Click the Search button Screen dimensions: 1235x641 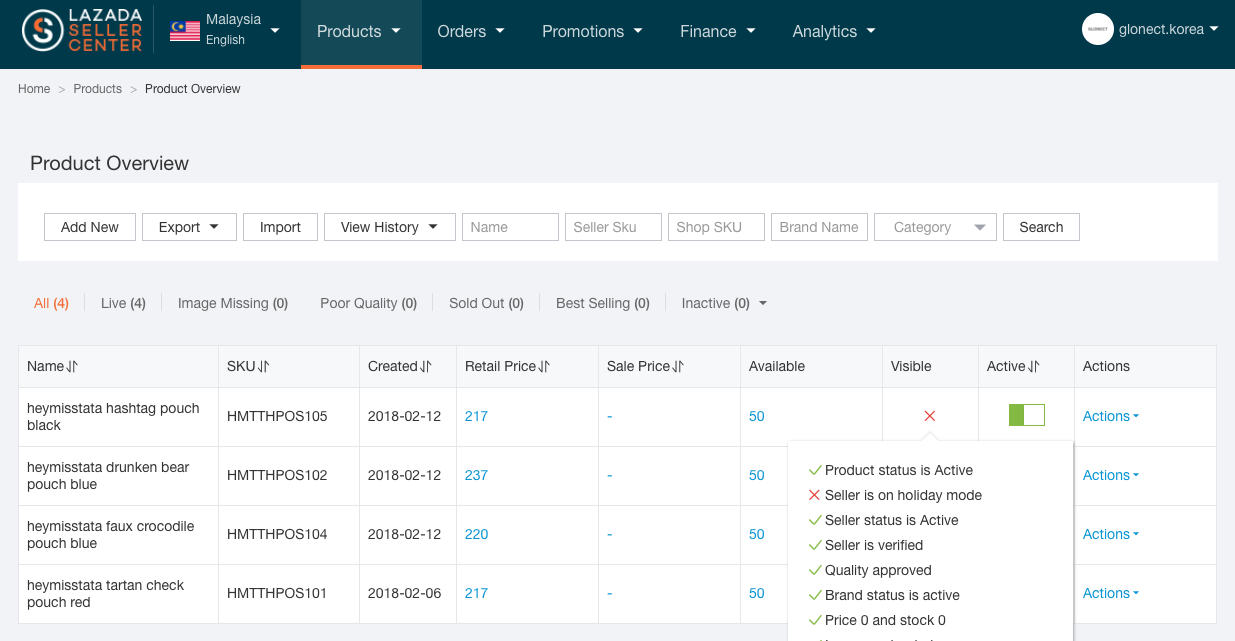click(x=1041, y=227)
